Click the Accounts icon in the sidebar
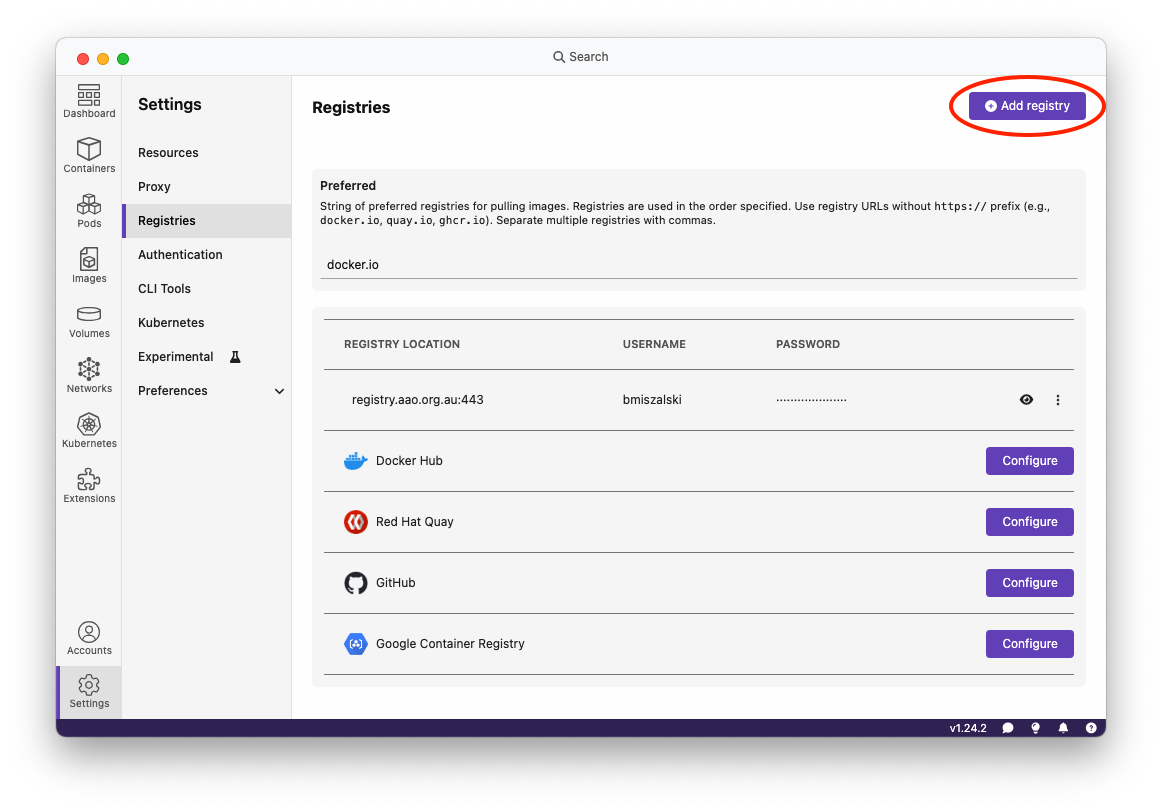The image size is (1162, 811). coord(89,637)
